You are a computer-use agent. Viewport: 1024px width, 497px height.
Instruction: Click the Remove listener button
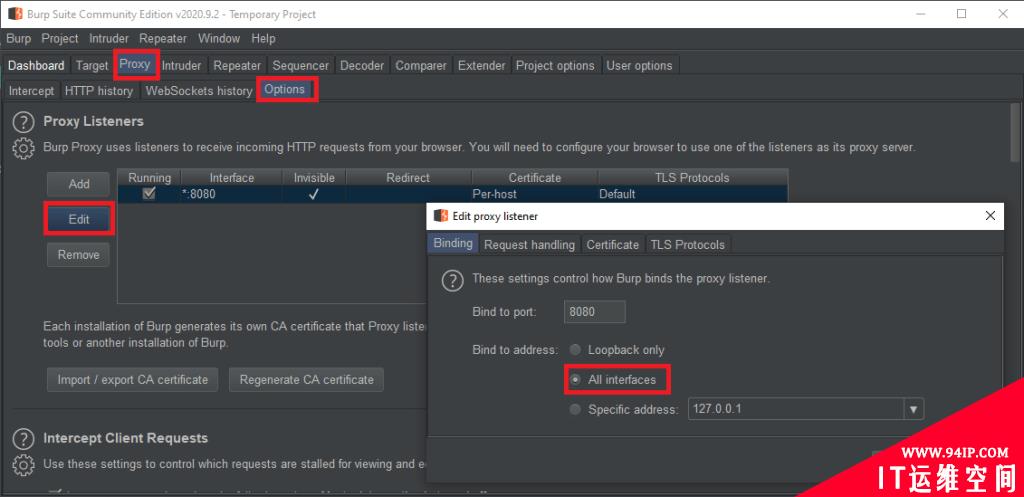[x=78, y=255]
